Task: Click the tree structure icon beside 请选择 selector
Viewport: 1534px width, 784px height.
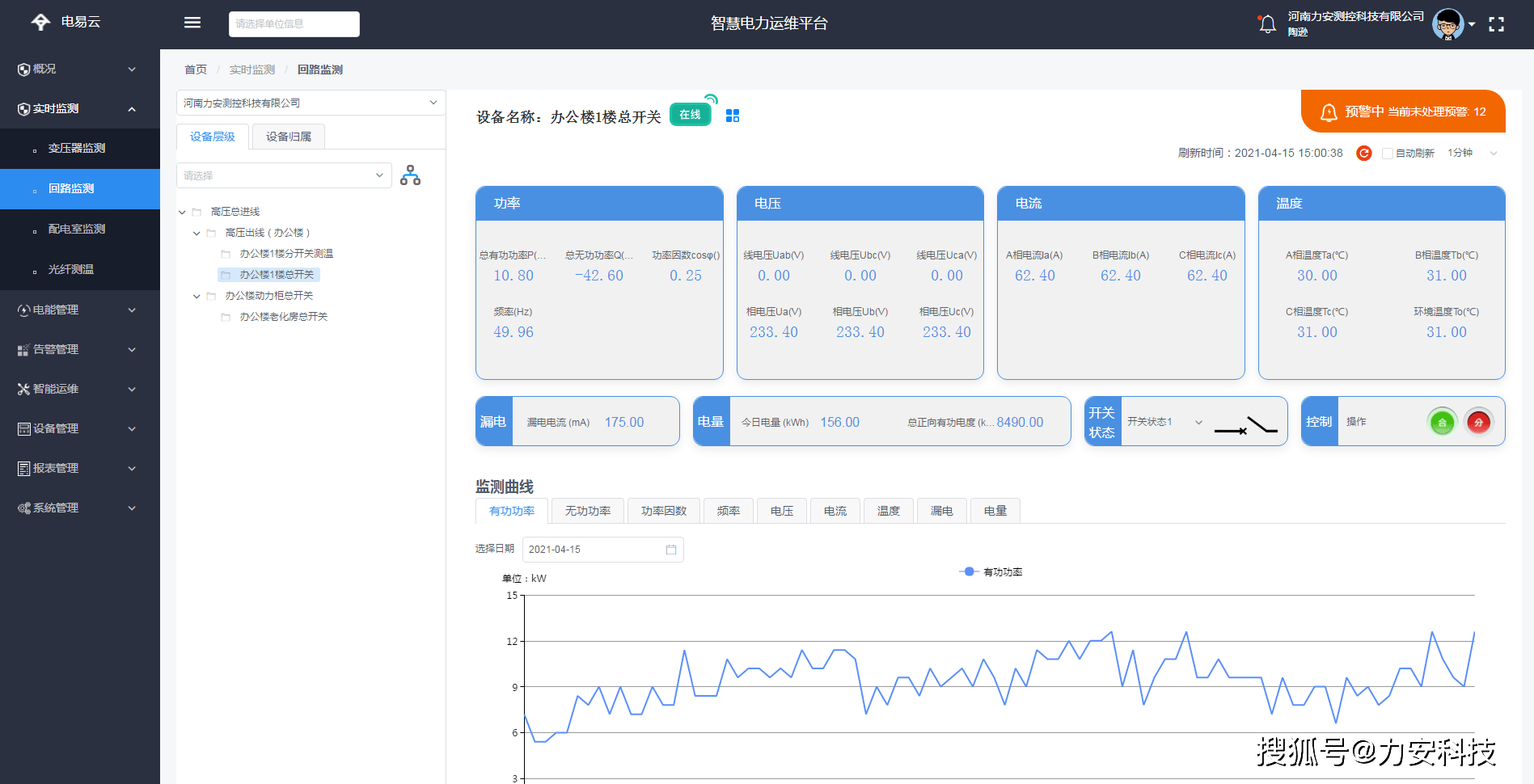Action: (x=411, y=175)
